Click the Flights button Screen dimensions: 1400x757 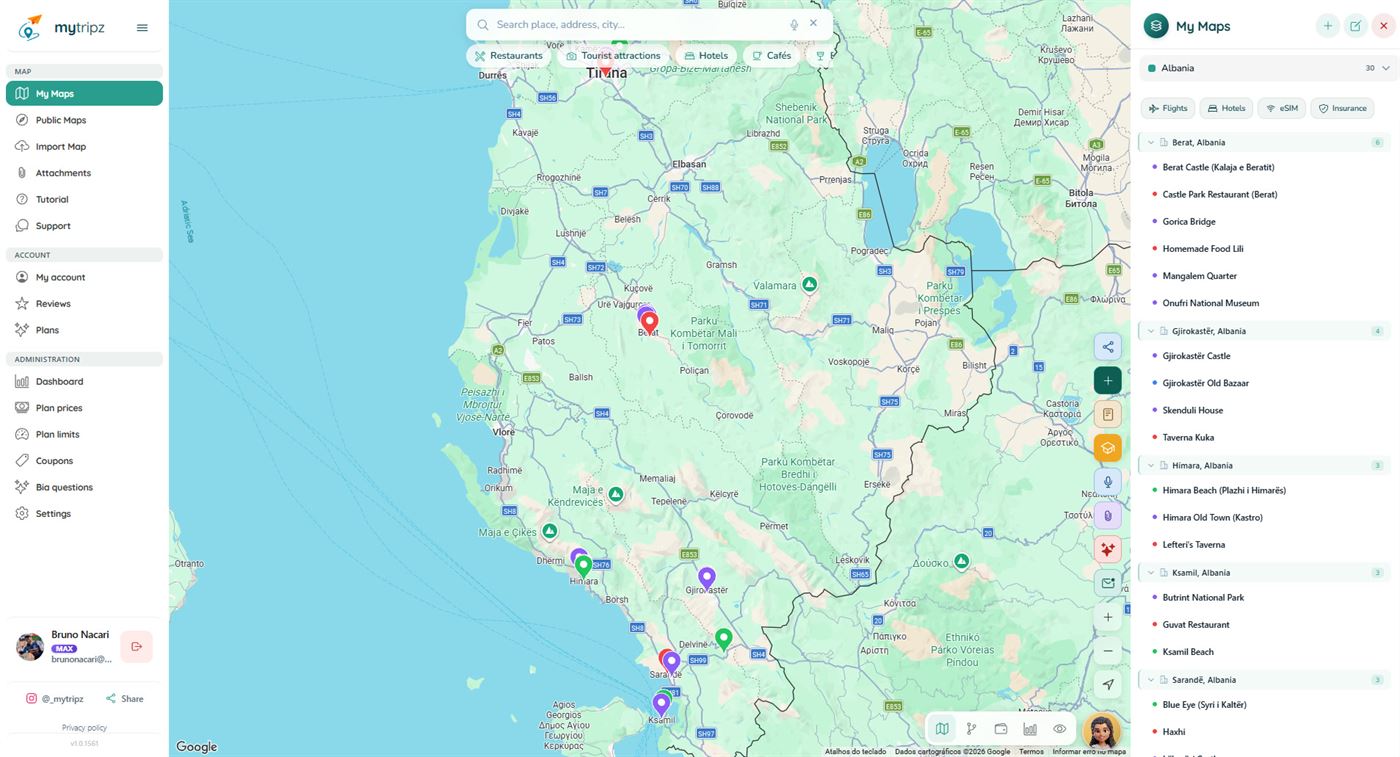(1168, 108)
